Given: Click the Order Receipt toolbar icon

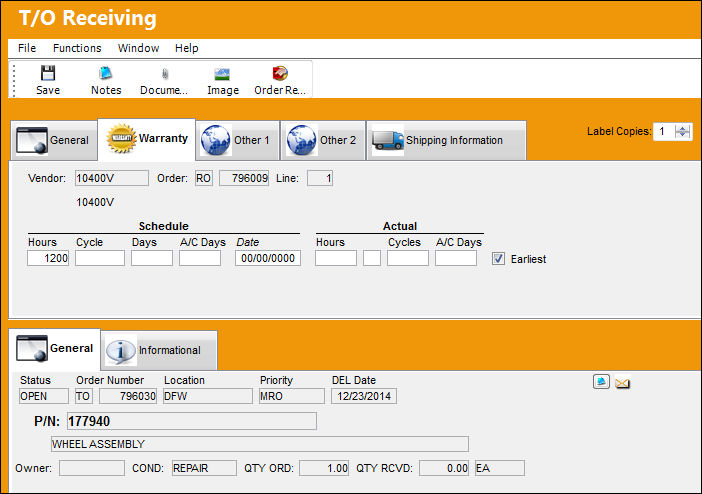Looking at the screenshot, I should pos(280,73).
